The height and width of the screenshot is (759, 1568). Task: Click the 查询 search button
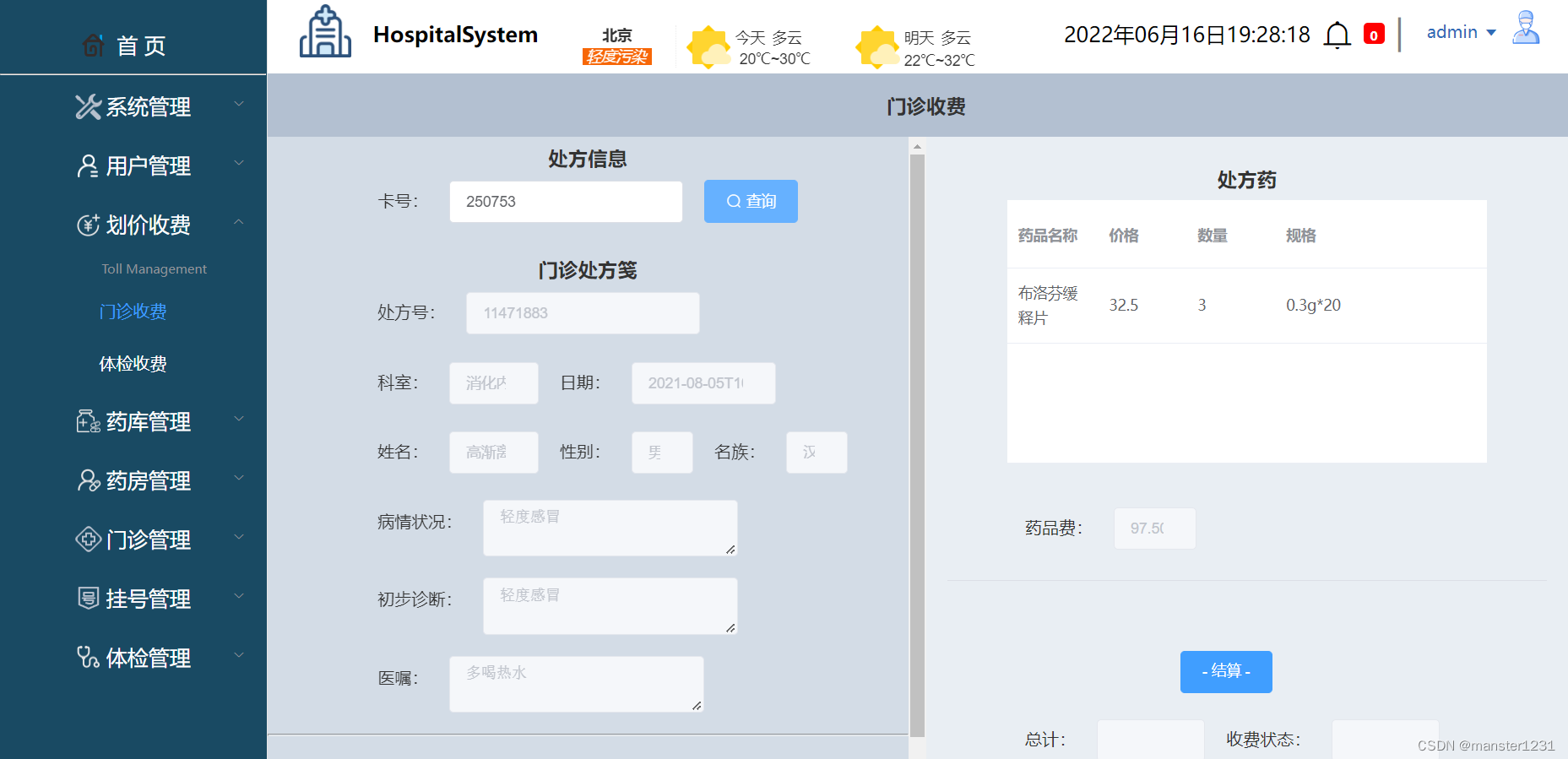pos(751,201)
